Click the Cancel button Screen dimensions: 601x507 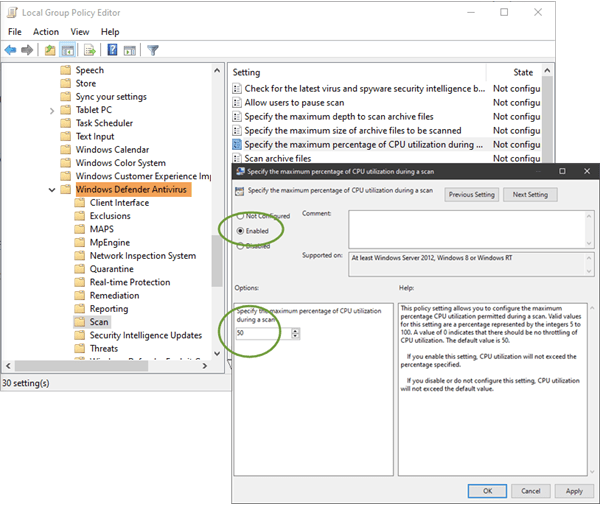531,491
